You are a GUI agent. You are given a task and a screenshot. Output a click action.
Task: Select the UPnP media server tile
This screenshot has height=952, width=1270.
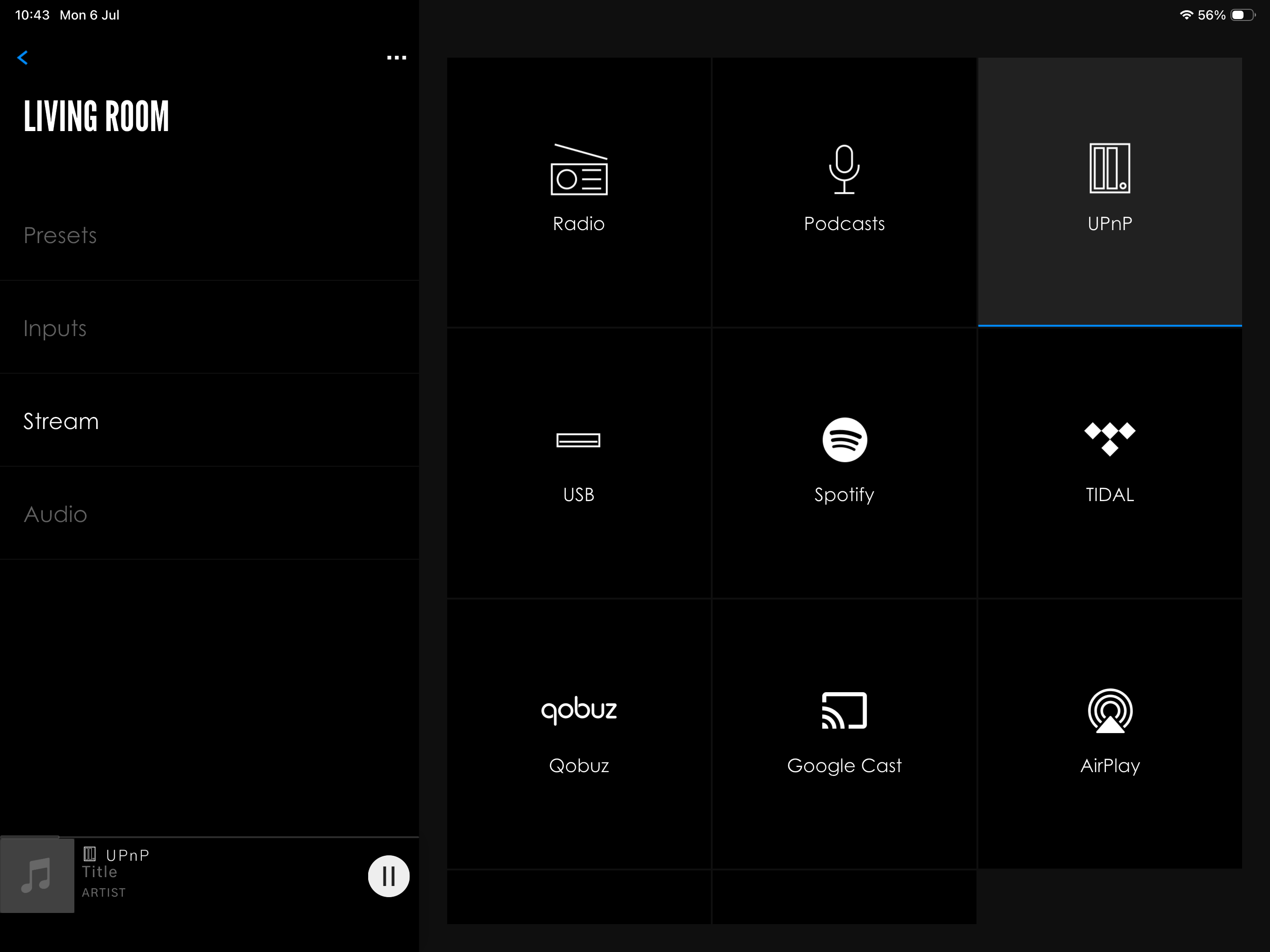point(1110,192)
